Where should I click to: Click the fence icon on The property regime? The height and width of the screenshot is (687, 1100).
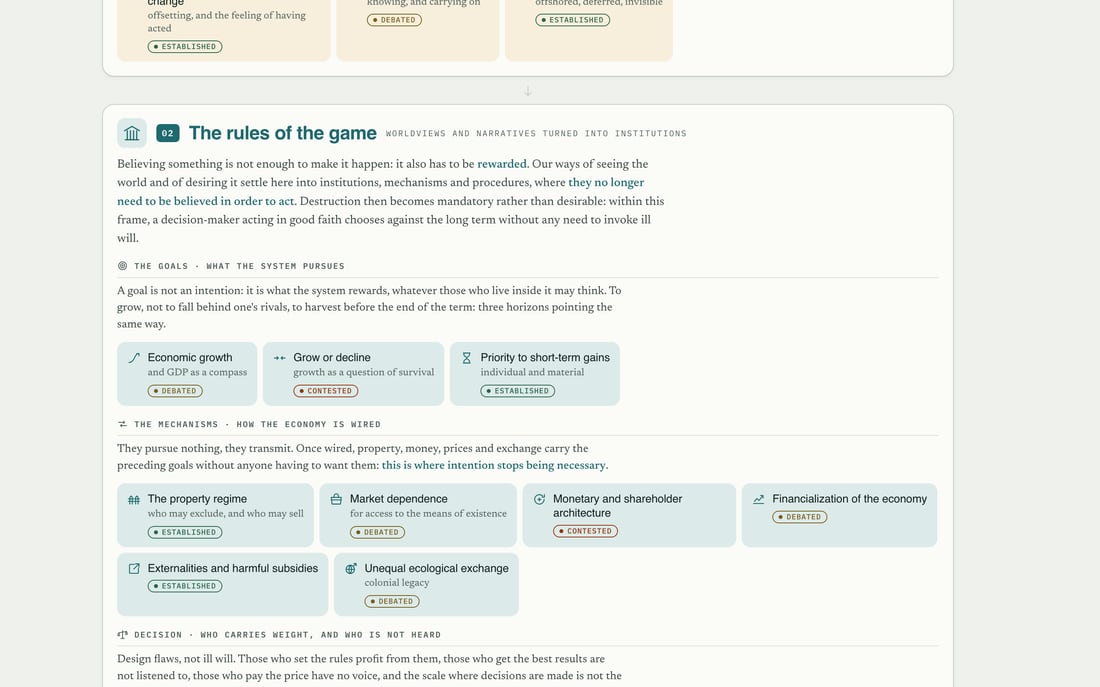[x=134, y=500]
